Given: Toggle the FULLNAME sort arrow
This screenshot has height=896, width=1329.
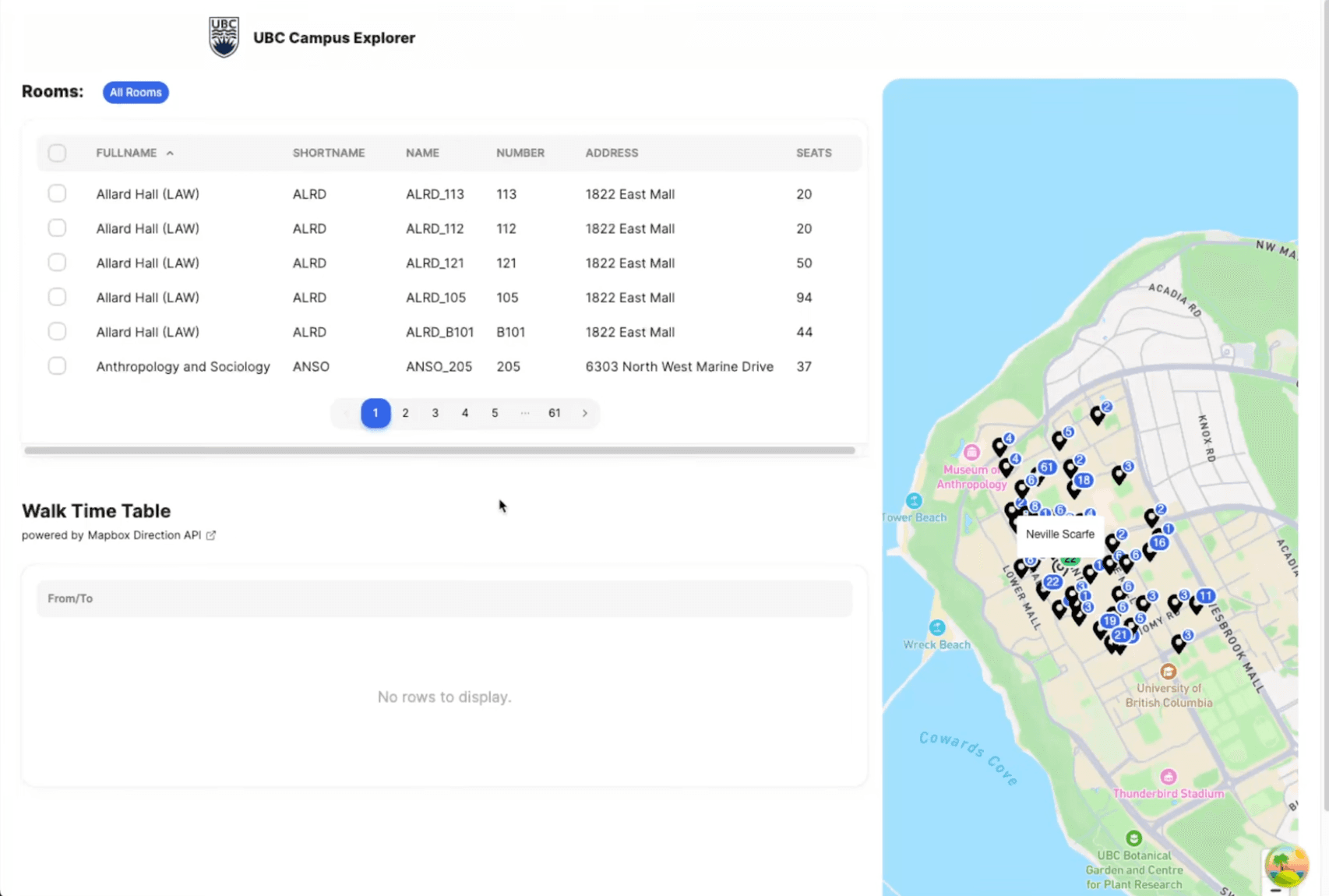Looking at the screenshot, I should tap(170, 153).
